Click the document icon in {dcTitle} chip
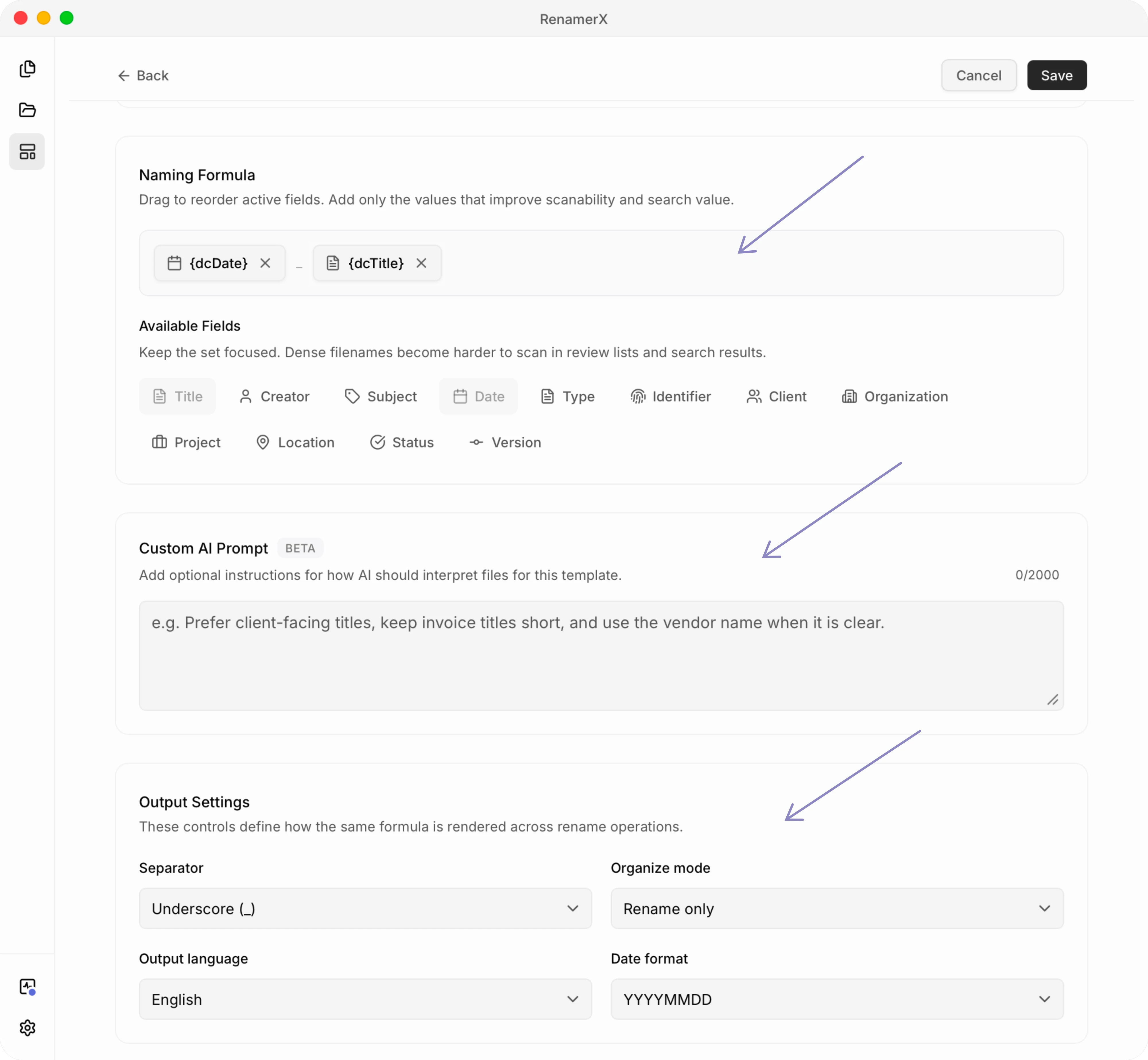1148x1060 pixels. pos(333,263)
